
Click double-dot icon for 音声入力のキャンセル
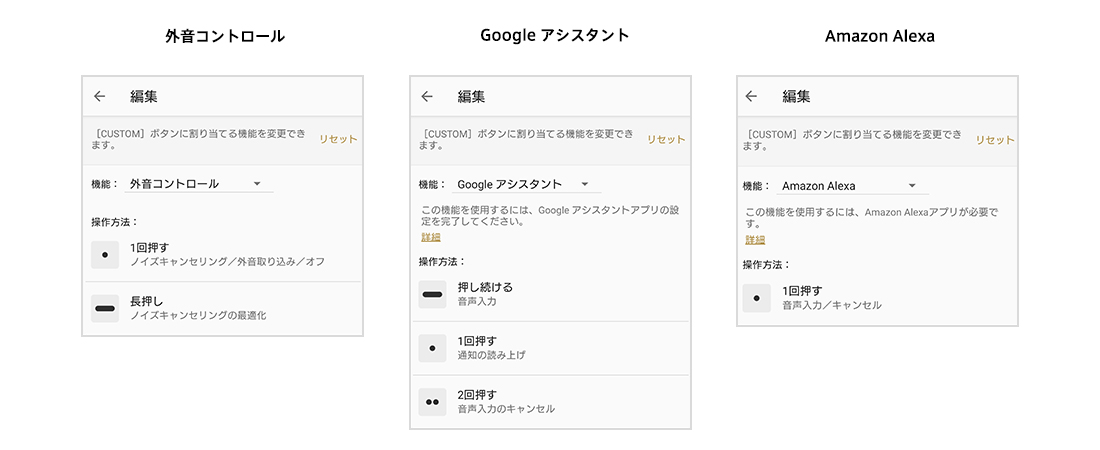(x=432, y=402)
